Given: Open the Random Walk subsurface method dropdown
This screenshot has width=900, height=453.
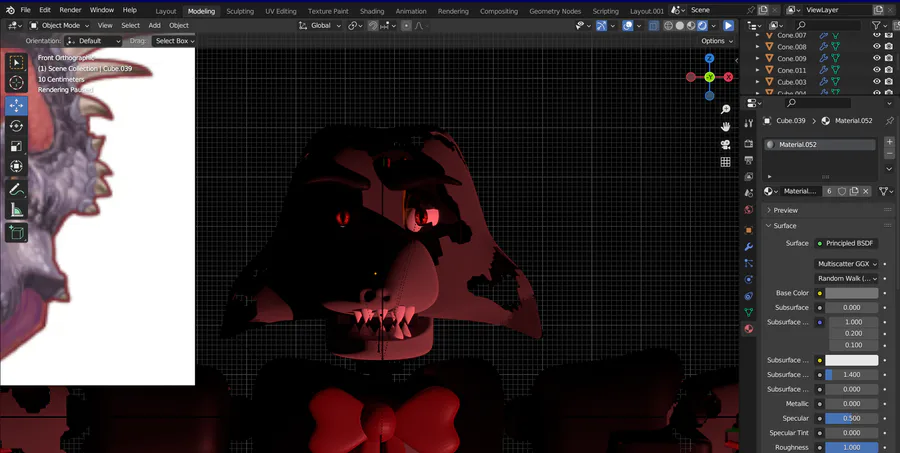Looking at the screenshot, I should coord(847,278).
